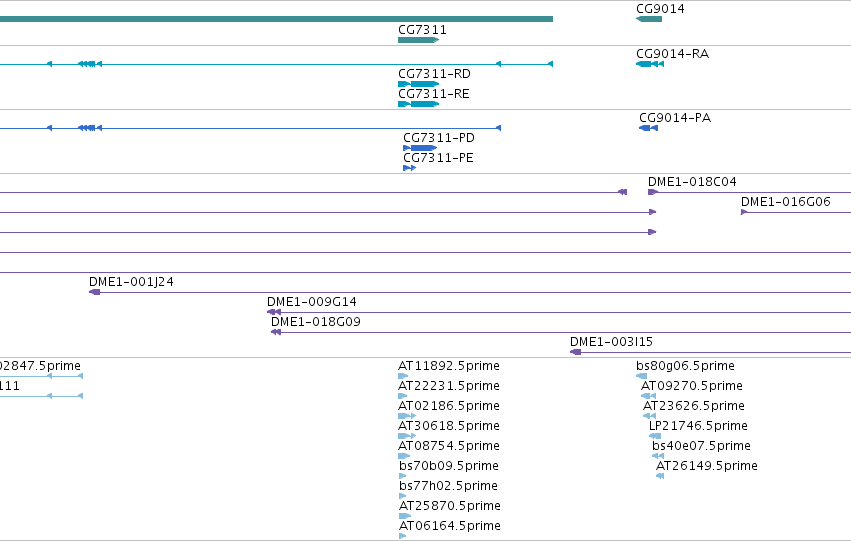Click the CG7311-PE protein label
Screen dimensions: 851x541
(438, 158)
